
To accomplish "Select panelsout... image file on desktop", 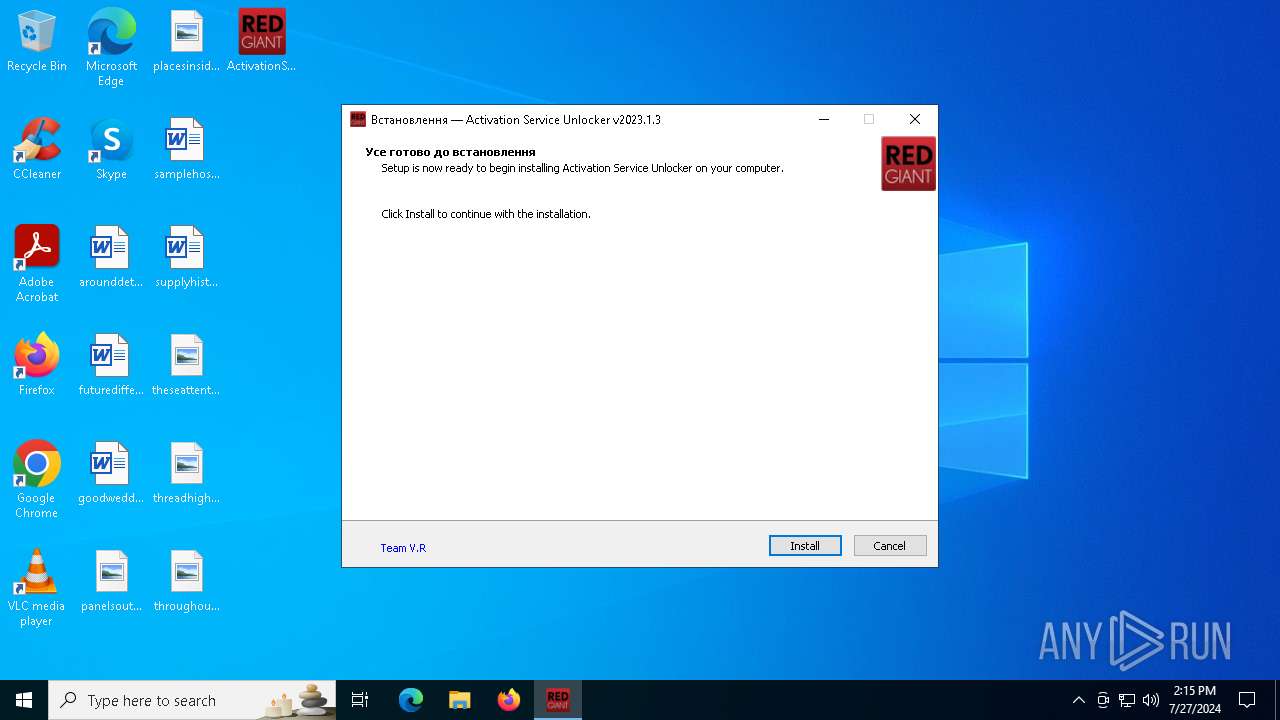I will click(111, 581).
